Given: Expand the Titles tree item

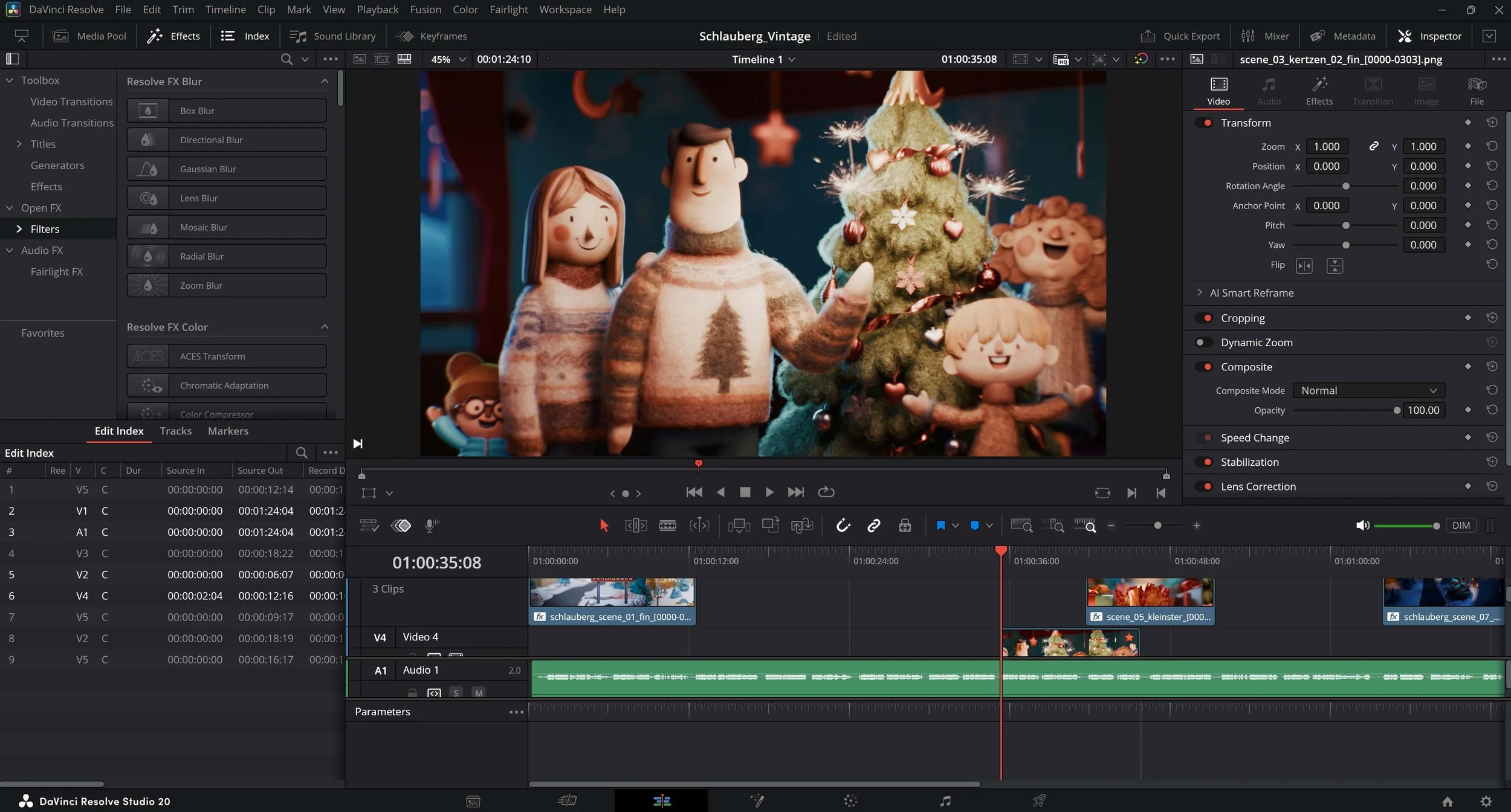Looking at the screenshot, I should coord(19,144).
